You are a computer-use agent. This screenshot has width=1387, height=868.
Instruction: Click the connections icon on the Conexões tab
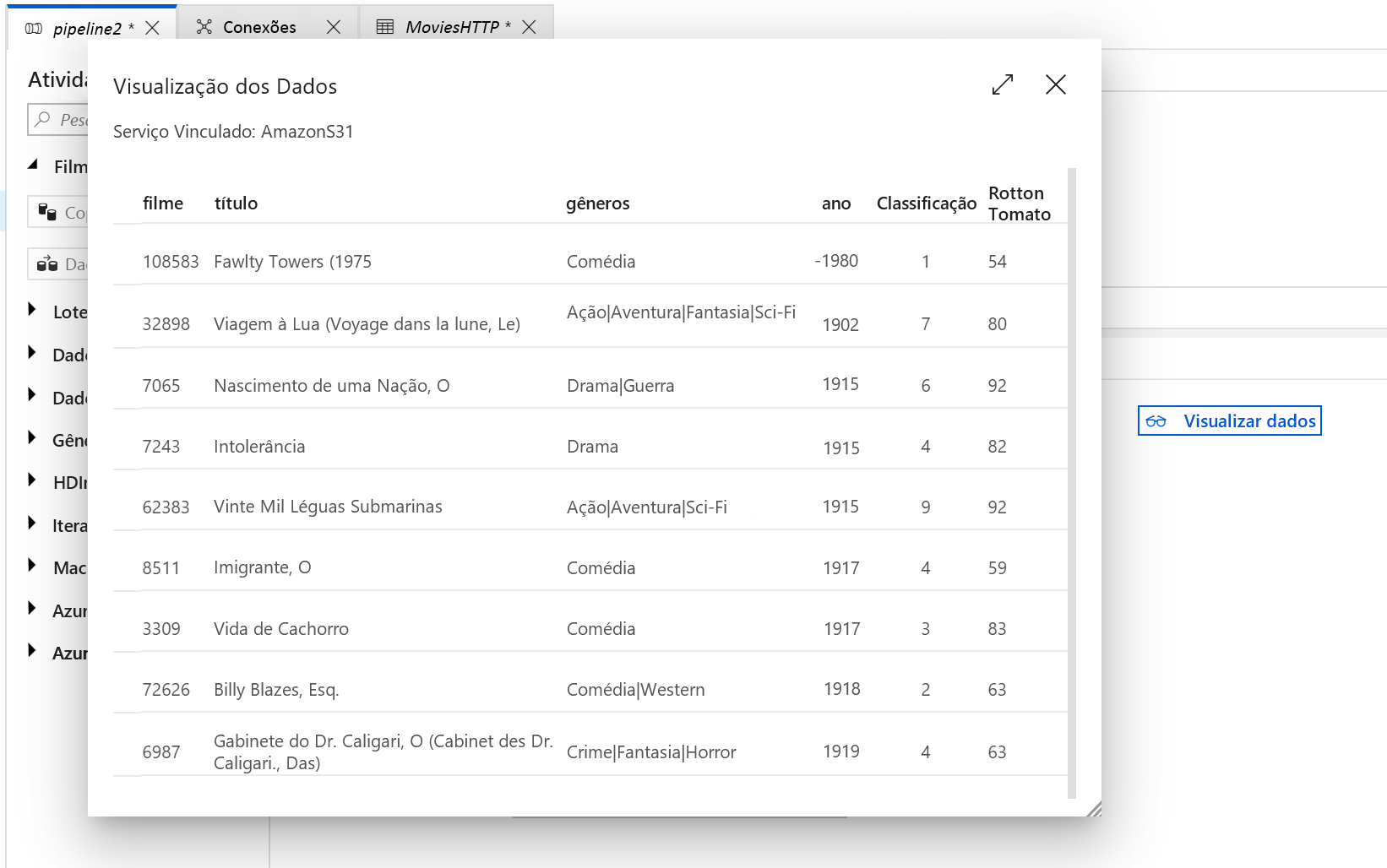point(204,27)
